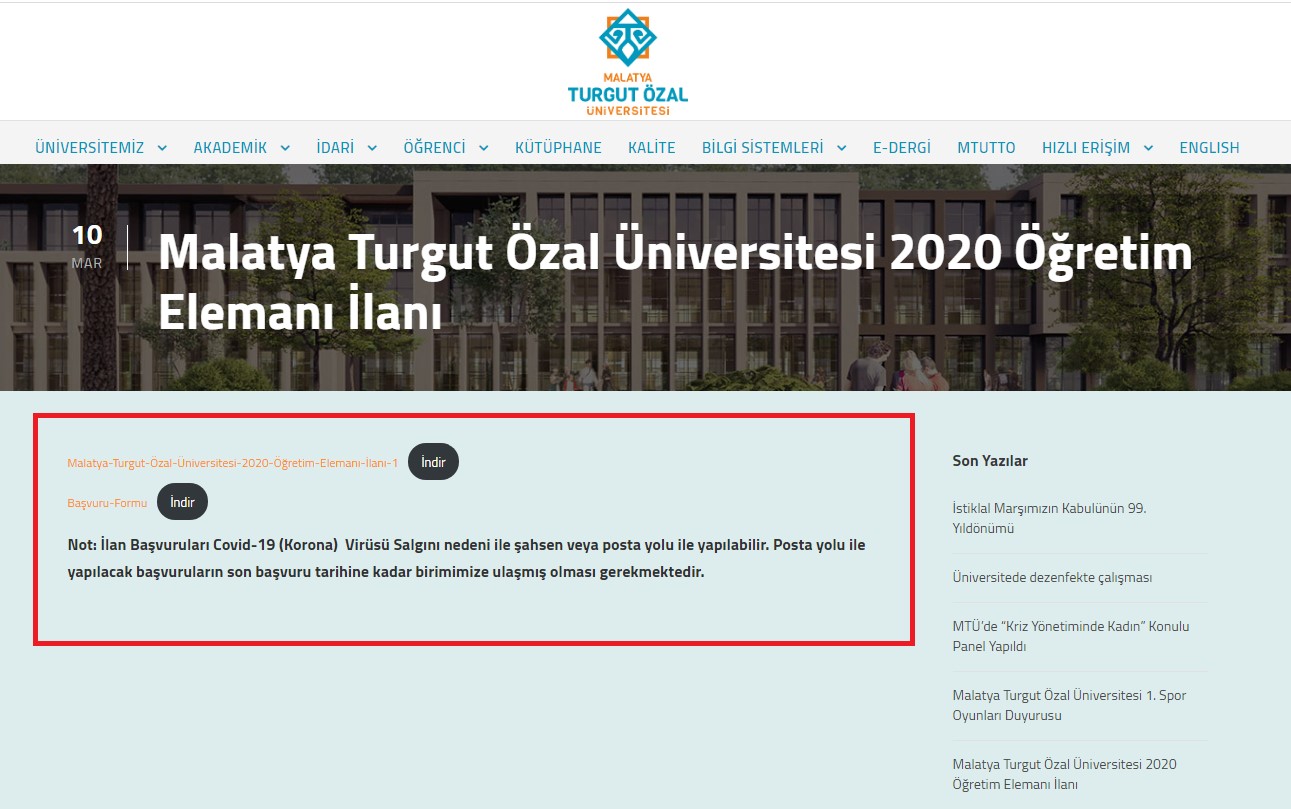Open the Kriz Yönetiminde Kadın panel post
Viewport: 1291px width, 809px height.
(x=1071, y=636)
